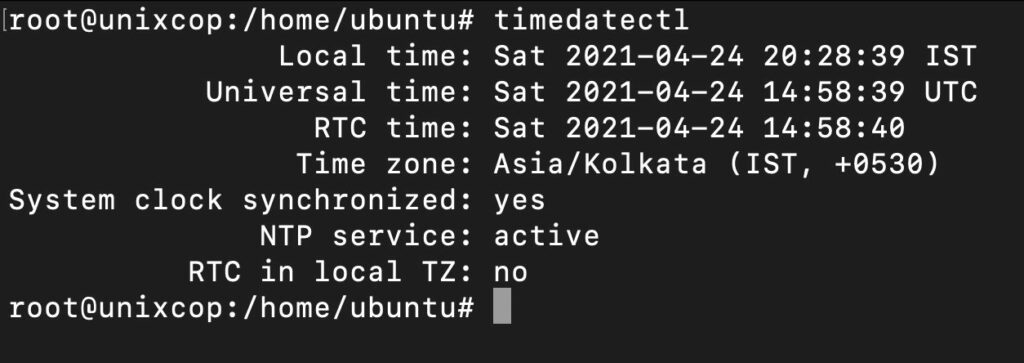The height and width of the screenshot is (363, 1024).
Task: Click the 2021-04-24 date on Local time line
Action: [x=654, y=57]
